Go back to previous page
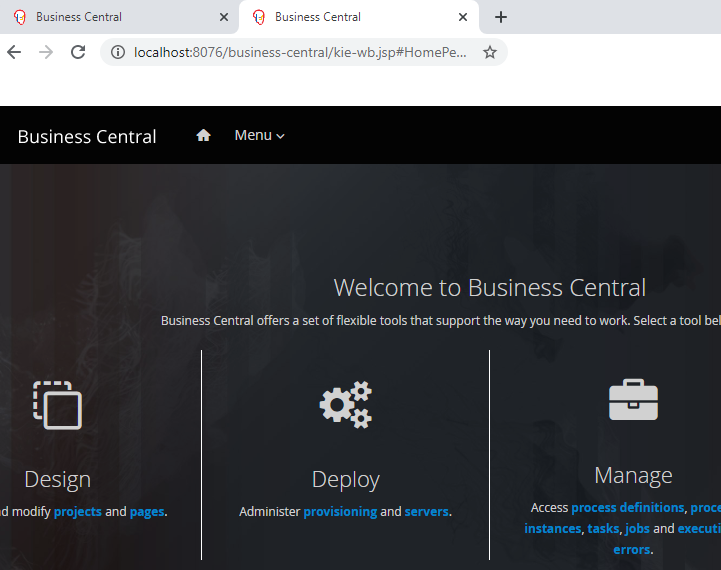The image size is (721, 570). pos(14,52)
